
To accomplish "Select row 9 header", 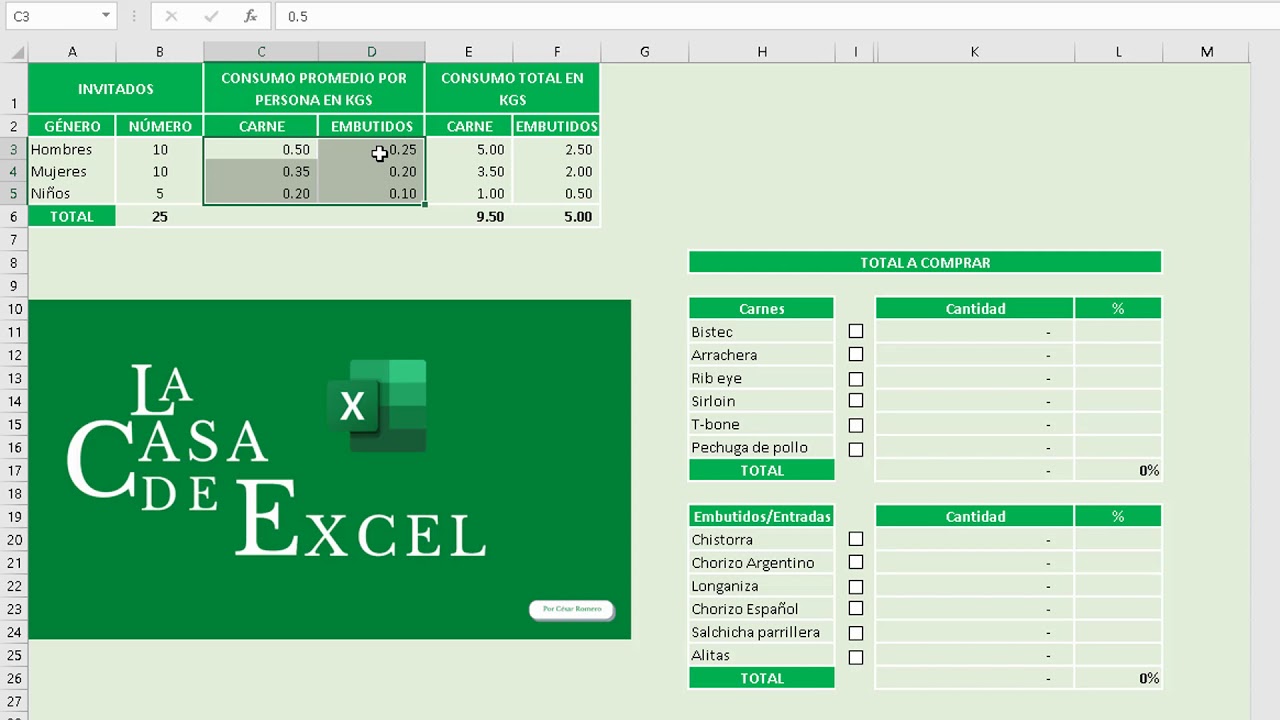I will point(14,286).
